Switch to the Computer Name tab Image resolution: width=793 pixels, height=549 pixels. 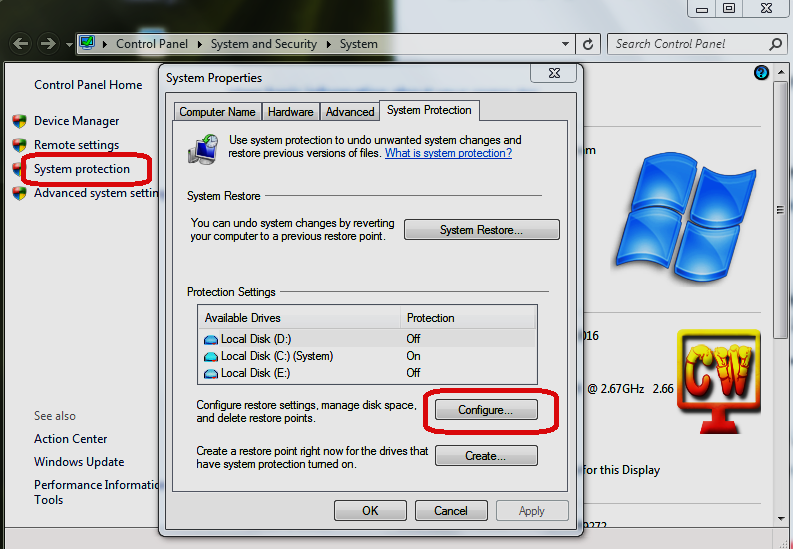tap(217, 112)
